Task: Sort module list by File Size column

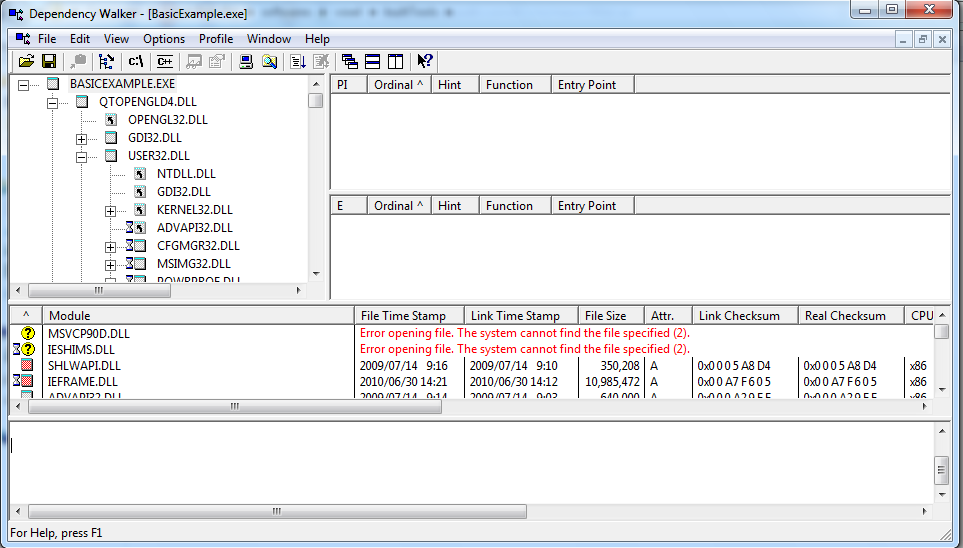Action: click(608, 316)
